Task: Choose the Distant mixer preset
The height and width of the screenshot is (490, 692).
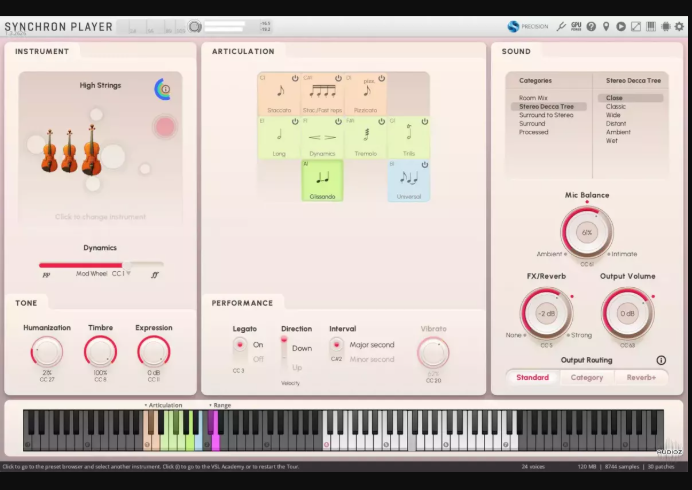Action: coord(616,124)
